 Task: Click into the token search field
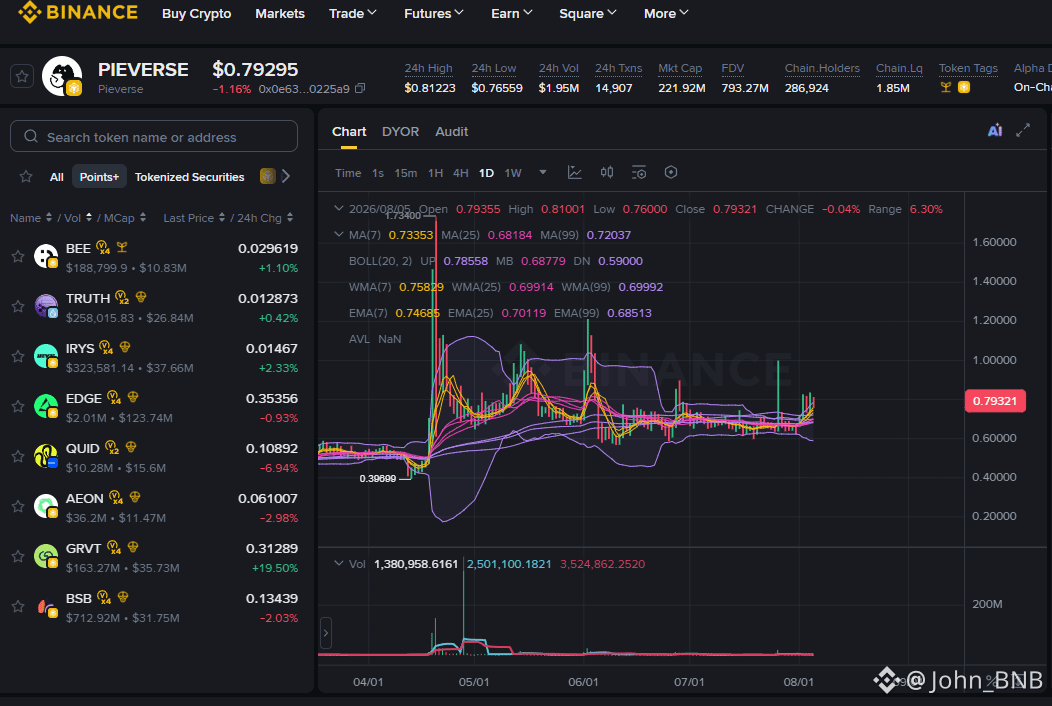click(154, 136)
